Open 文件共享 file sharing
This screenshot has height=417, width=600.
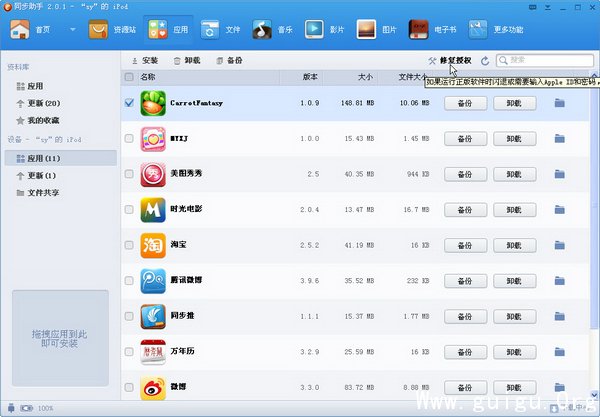38,193
